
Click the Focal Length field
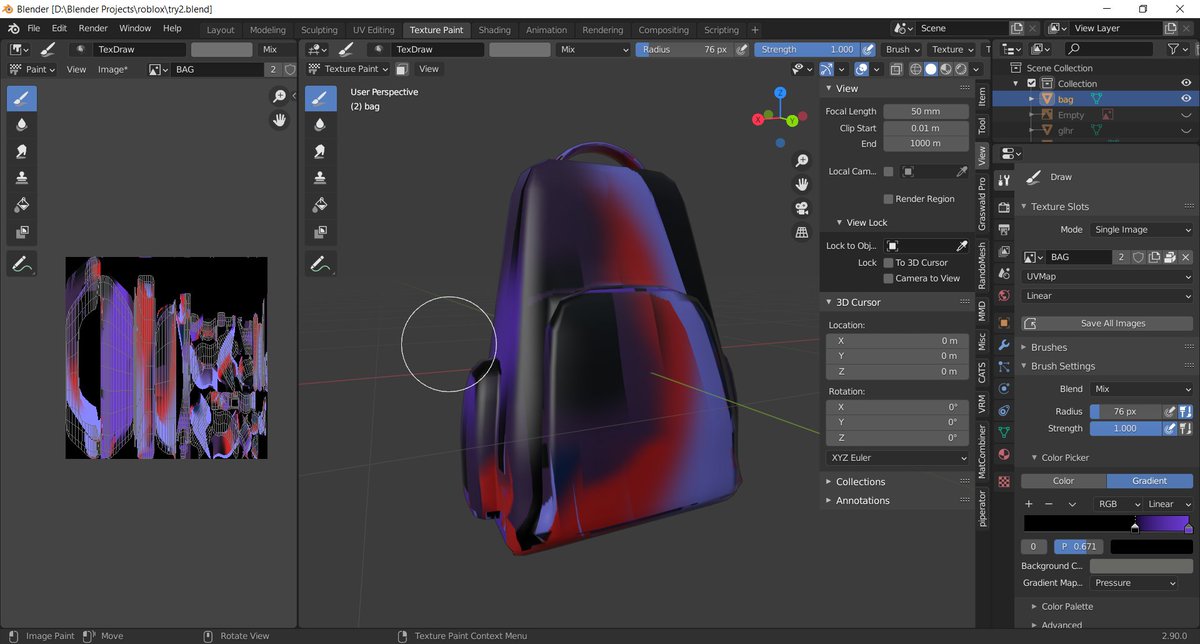[x=925, y=111]
